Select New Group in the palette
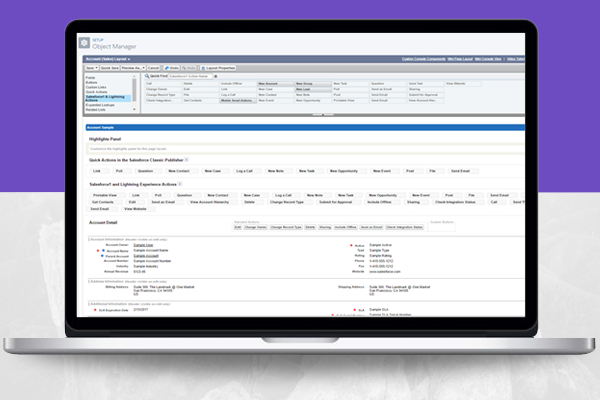The image size is (600, 400). 313,83
